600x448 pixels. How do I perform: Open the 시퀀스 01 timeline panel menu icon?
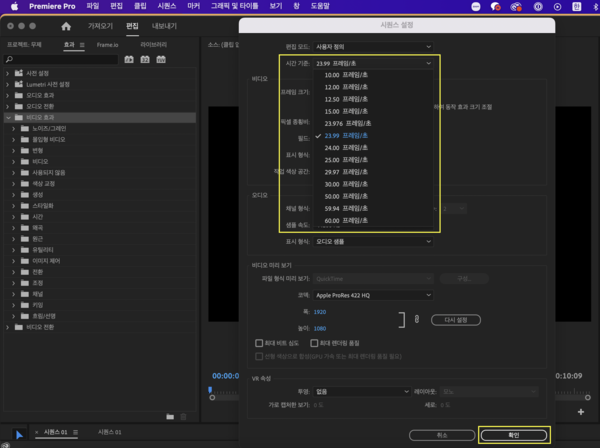(x=75, y=432)
